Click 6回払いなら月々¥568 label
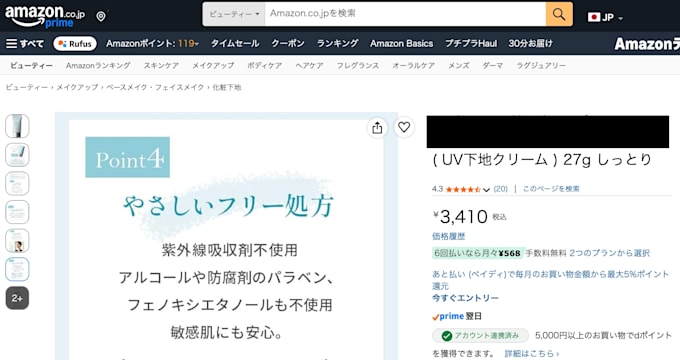Screen dimensions: 680x360 point(478,253)
